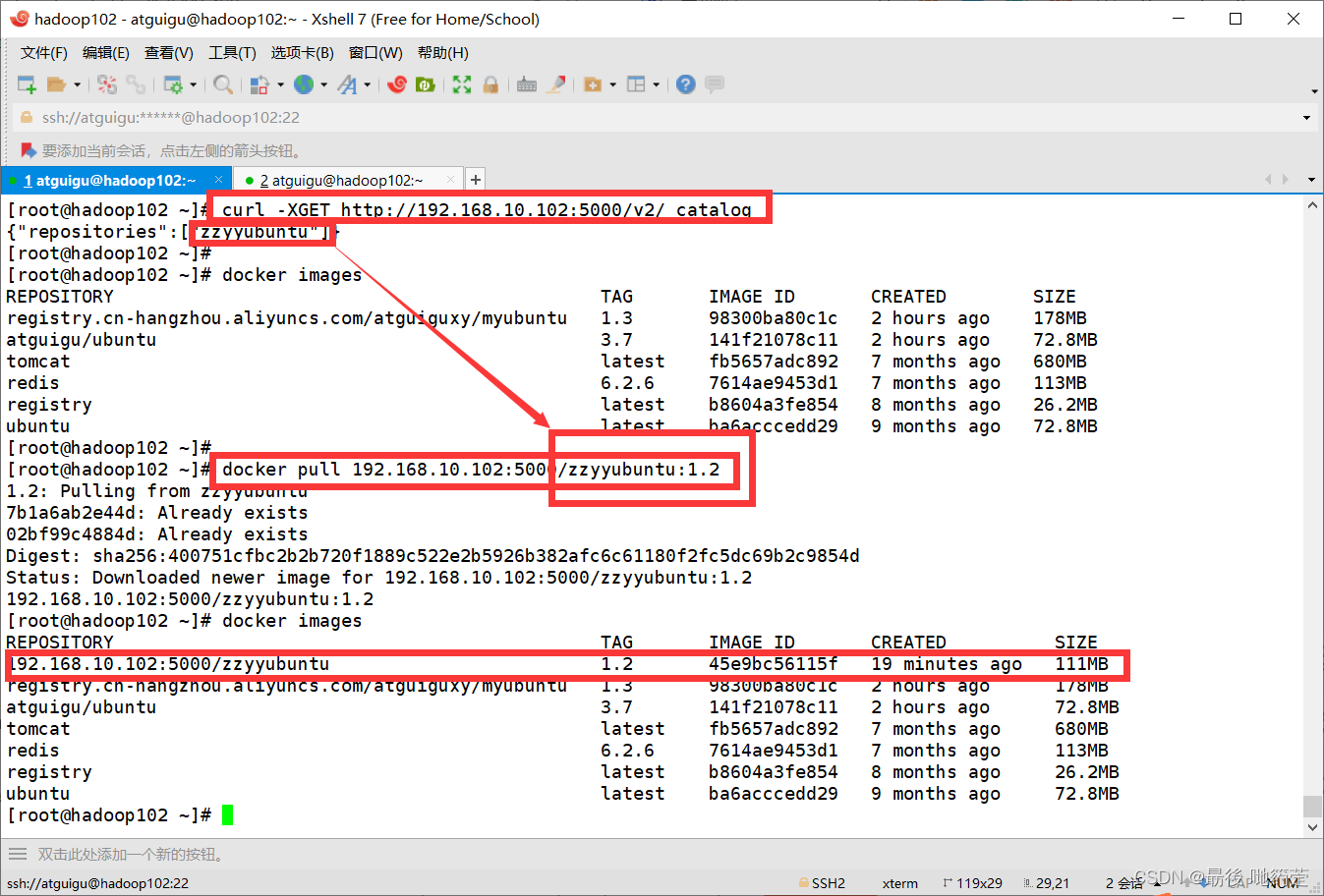
Task: Add a new tab with plus button
Action: coord(476,180)
